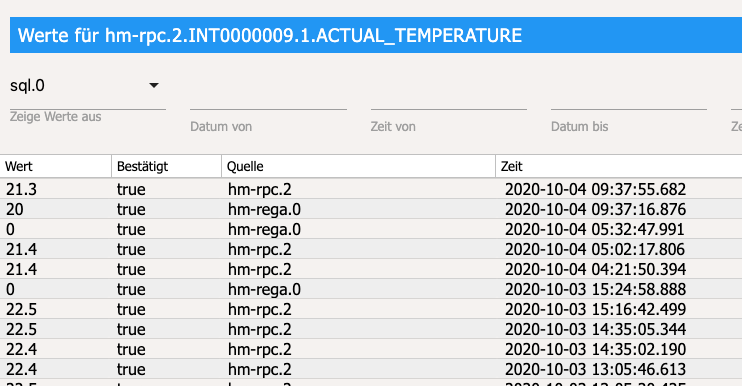
Task: Focus the Zeit von input field
Action: [449, 99]
